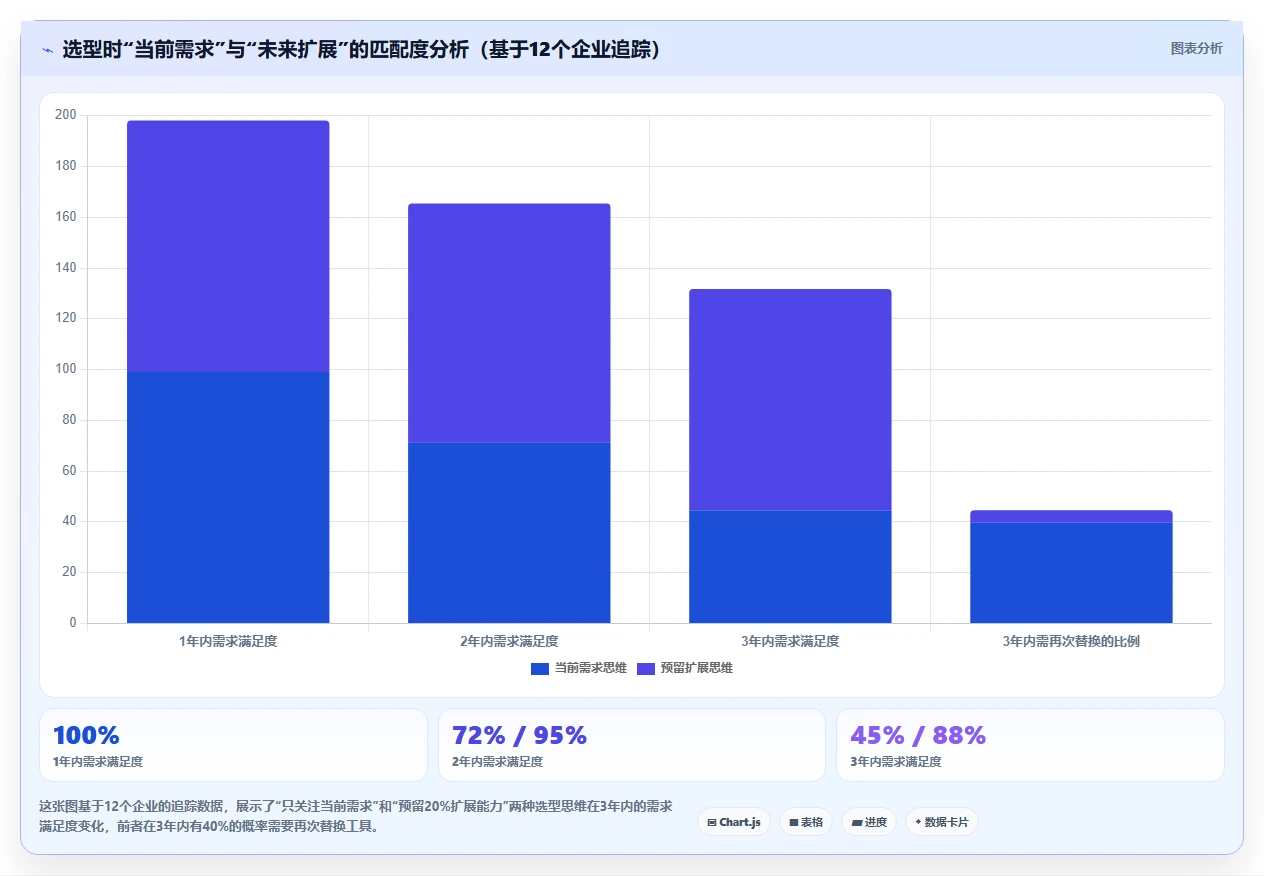Click the sparkle icon in 数据卡片 chip
Screen dimensions: 1264x876
pos(918,822)
